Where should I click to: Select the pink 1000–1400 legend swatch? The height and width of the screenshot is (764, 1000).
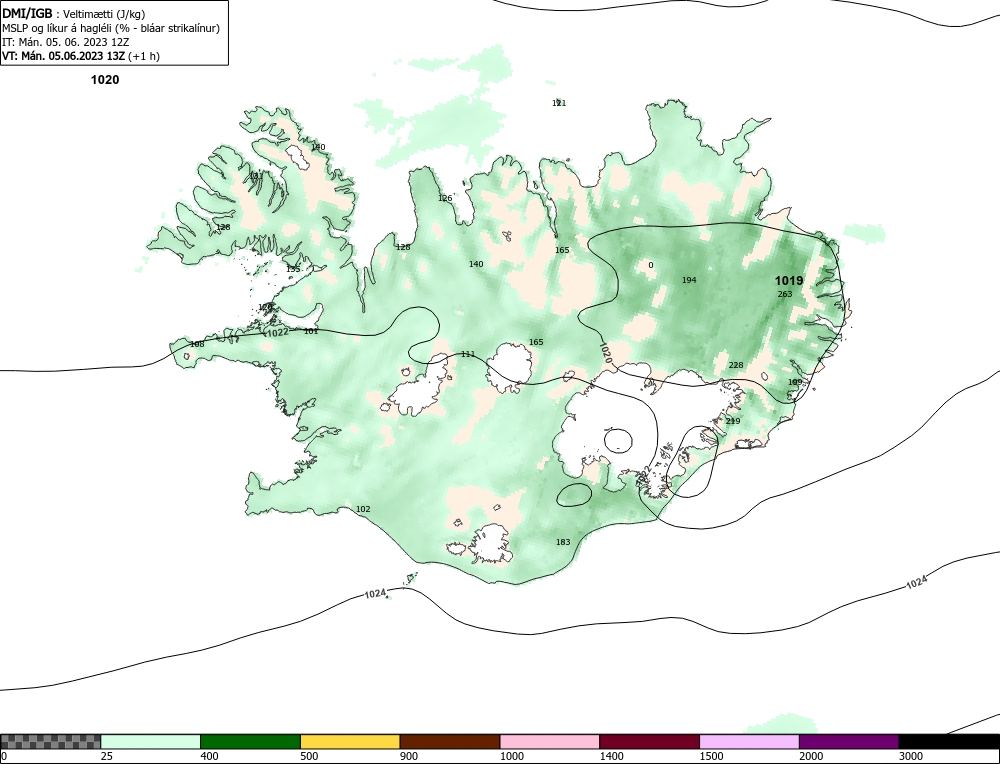point(550,741)
